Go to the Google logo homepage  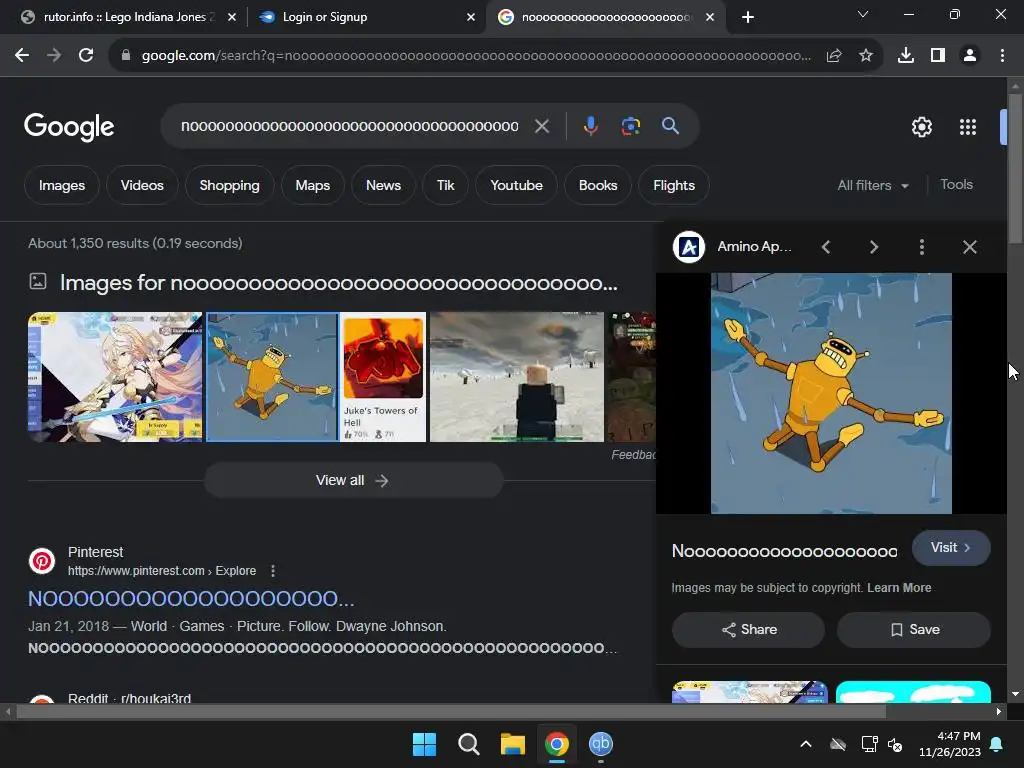click(x=69, y=127)
